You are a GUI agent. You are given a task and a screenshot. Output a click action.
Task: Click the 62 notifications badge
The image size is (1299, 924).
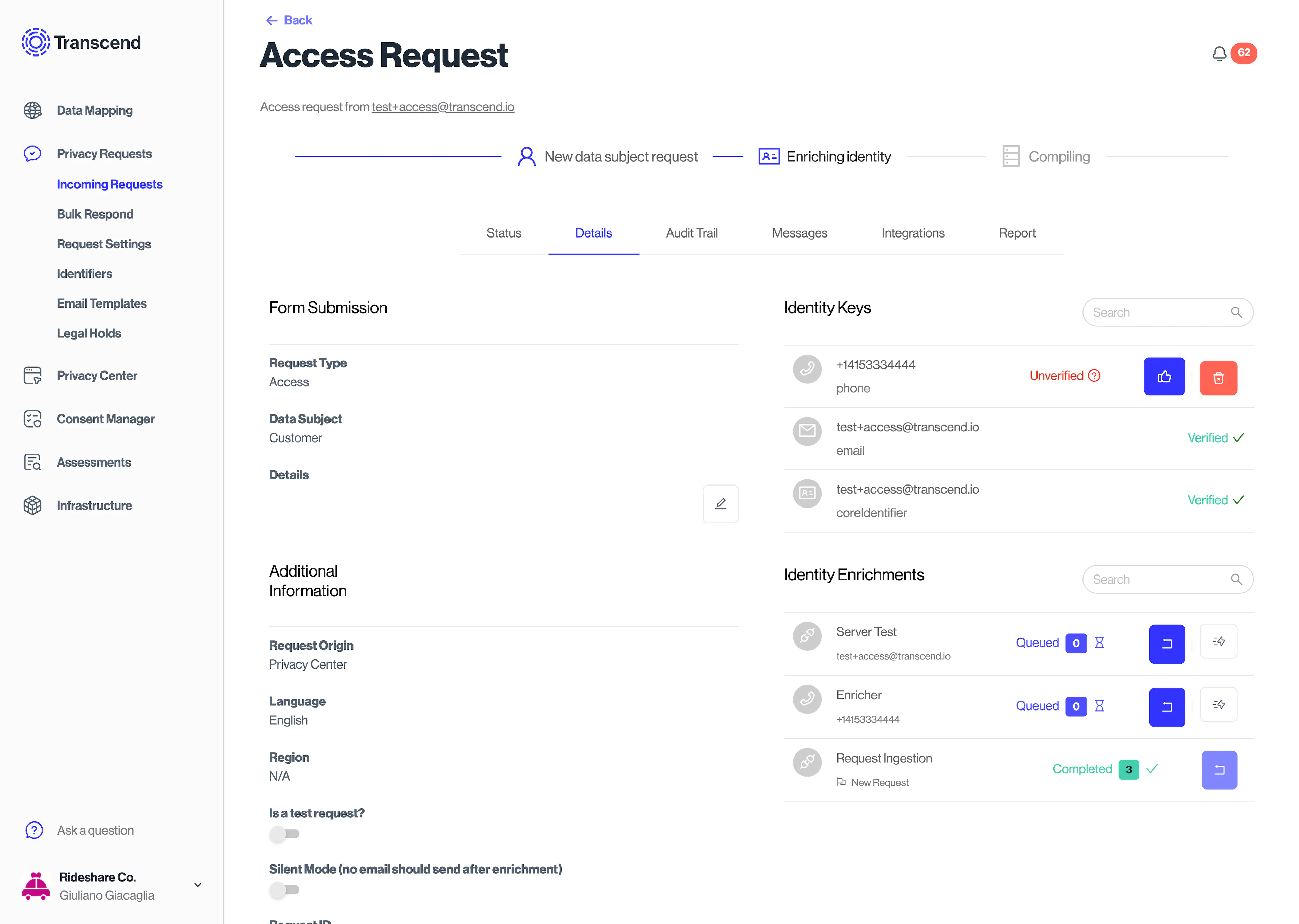coord(1243,53)
